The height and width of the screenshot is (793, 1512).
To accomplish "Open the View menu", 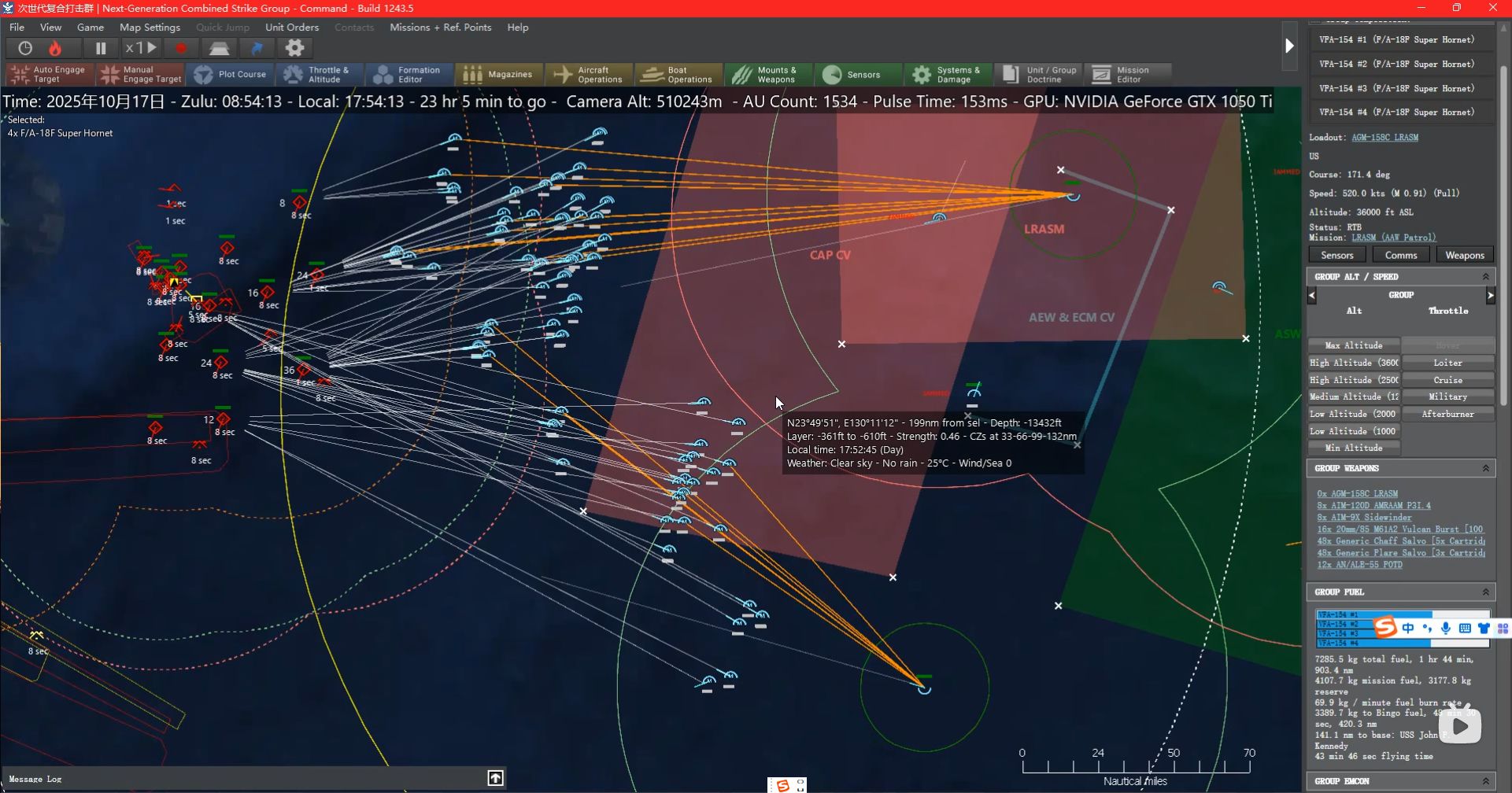I will [50, 27].
